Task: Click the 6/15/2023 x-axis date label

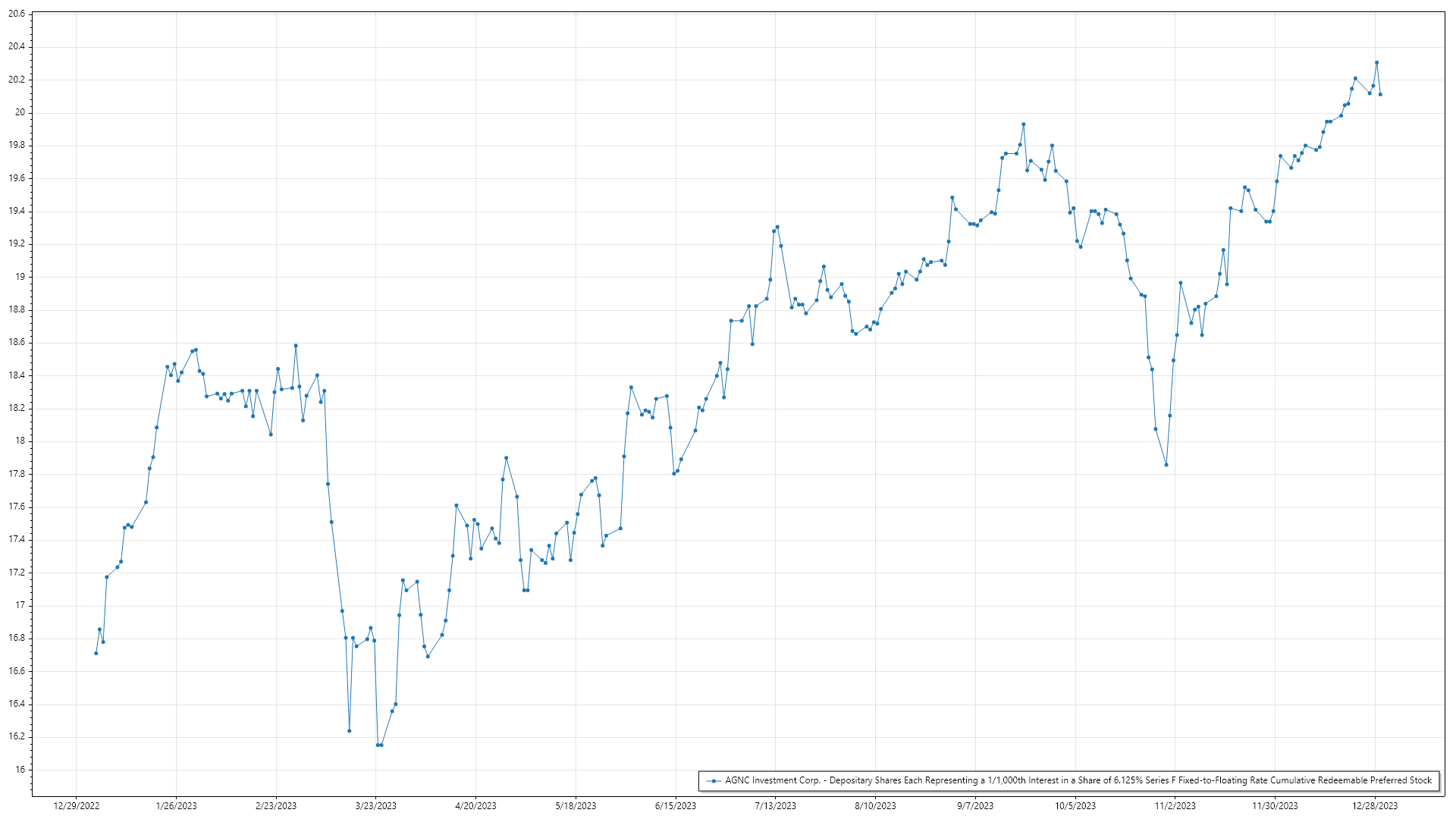Action: click(676, 806)
